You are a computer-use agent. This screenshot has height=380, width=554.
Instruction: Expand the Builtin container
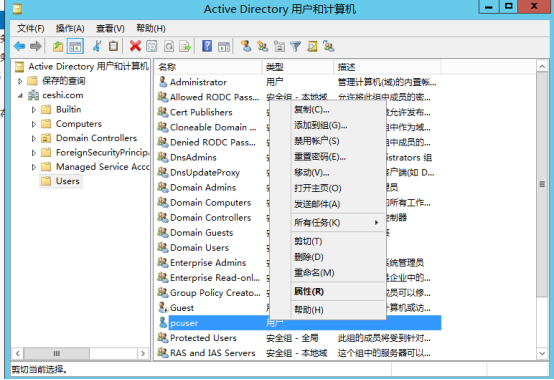click(x=34, y=110)
